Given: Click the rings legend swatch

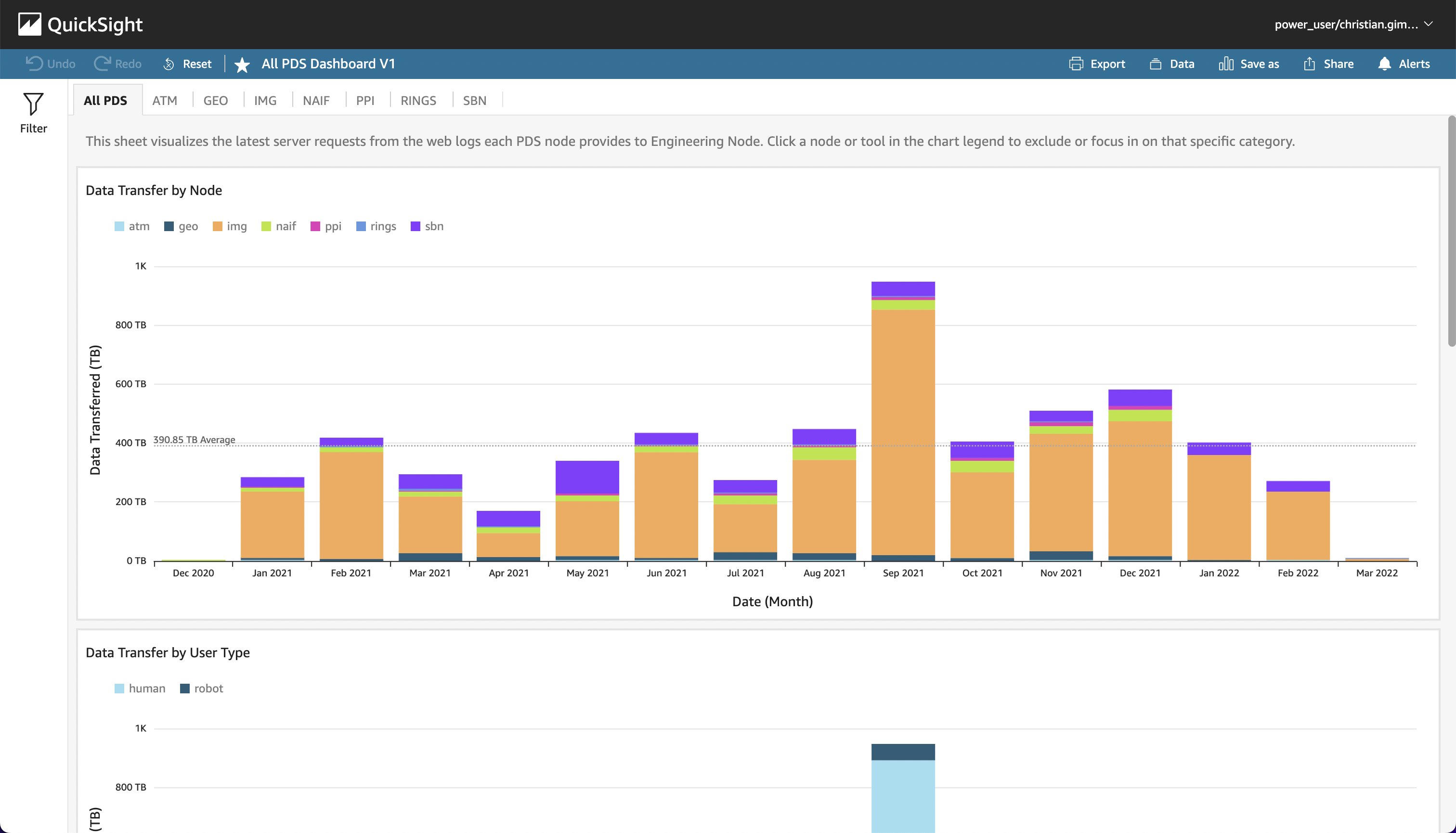Looking at the screenshot, I should (x=361, y=226).
